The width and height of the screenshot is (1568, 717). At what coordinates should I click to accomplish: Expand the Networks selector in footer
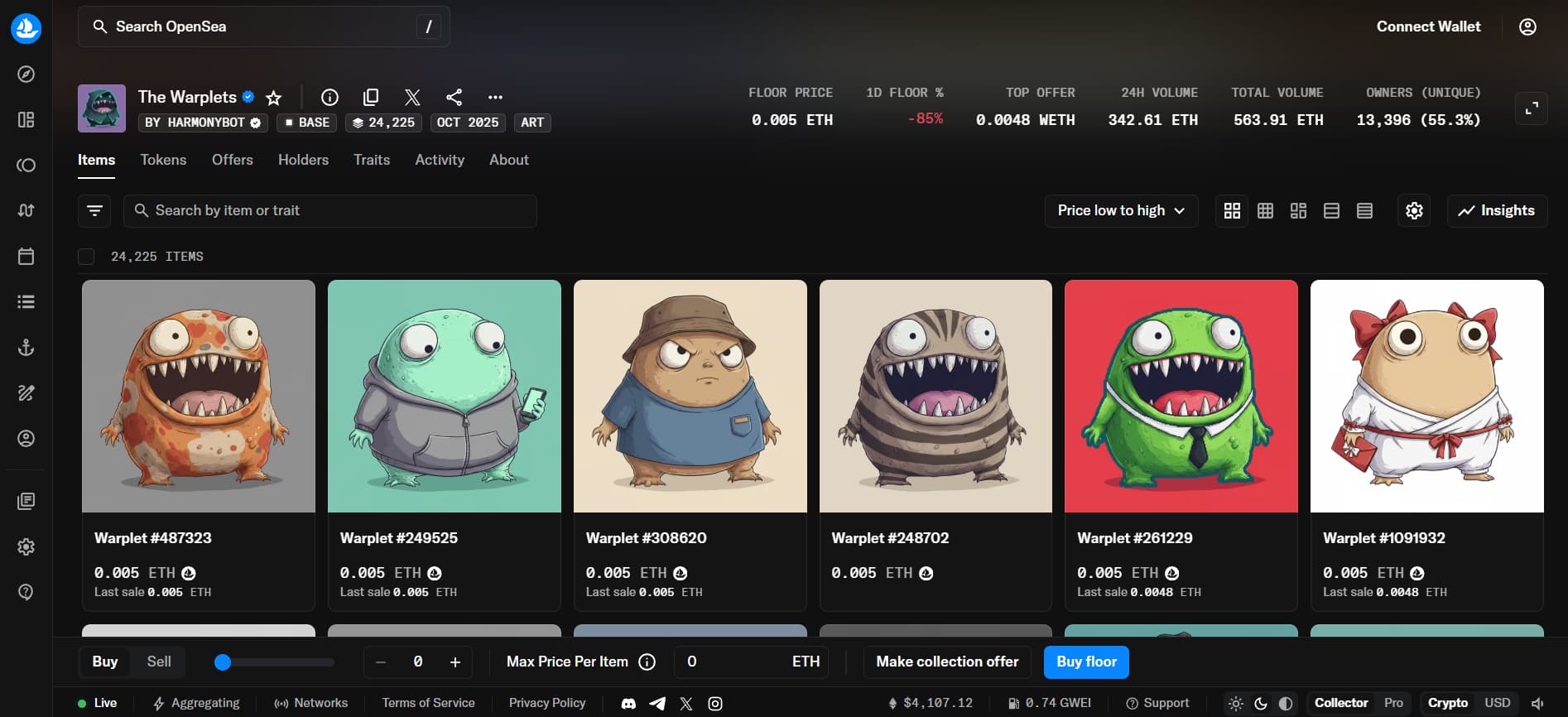[x=311, y=703]
